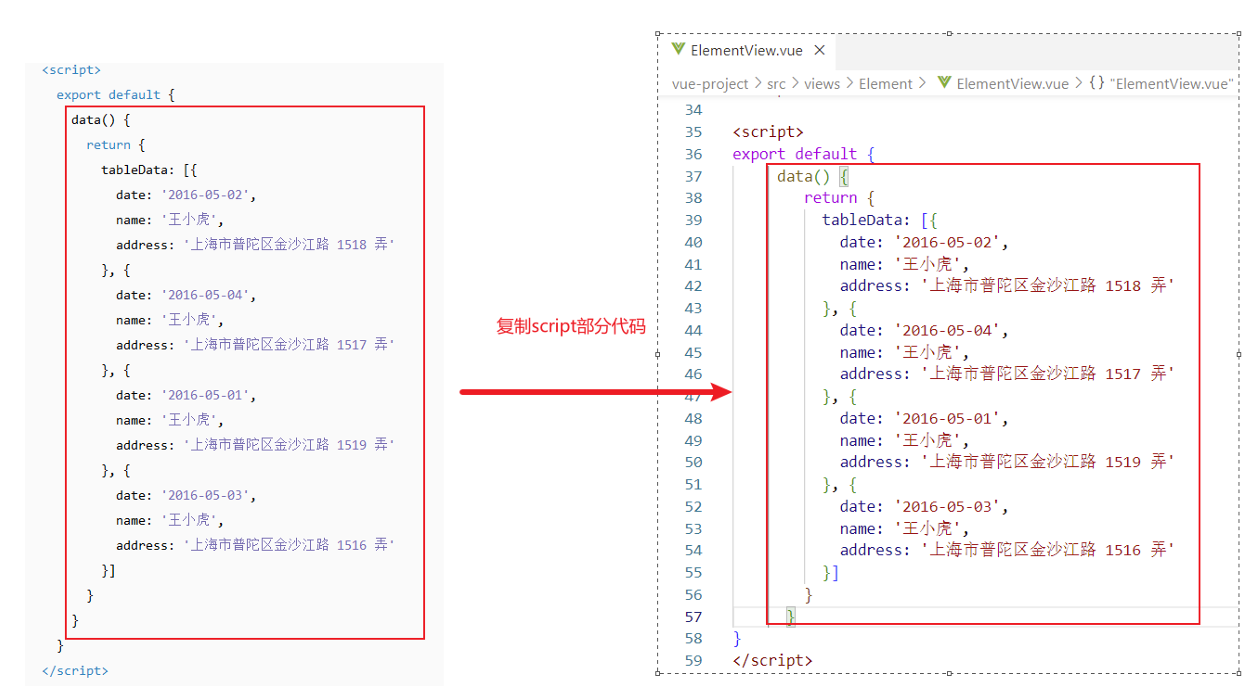Click the </script> closing tag on editor line 59
This screenshot has height=699, width=1259.
tap(772, 660)
